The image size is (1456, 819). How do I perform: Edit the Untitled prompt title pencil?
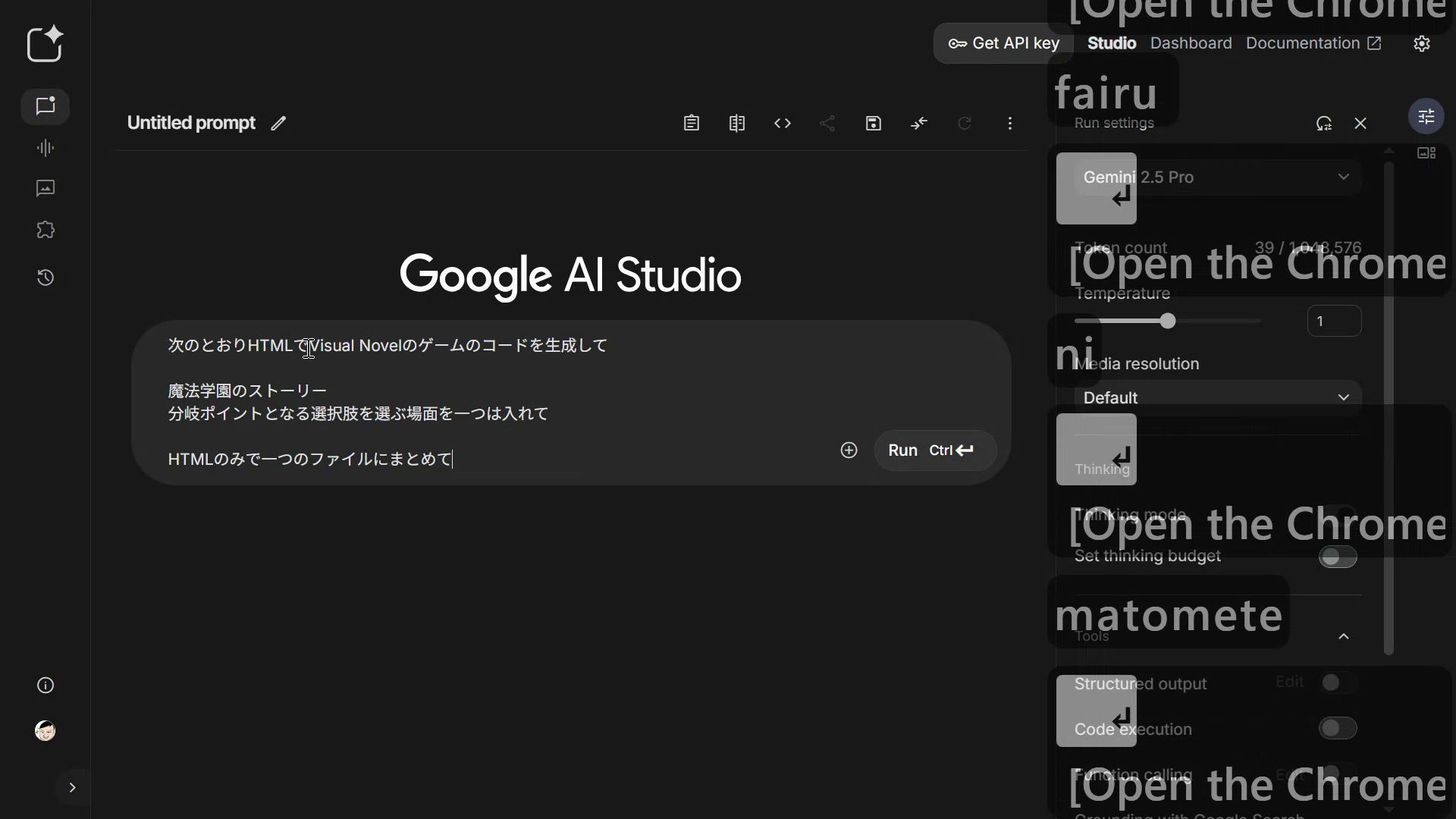coord(278,123)
